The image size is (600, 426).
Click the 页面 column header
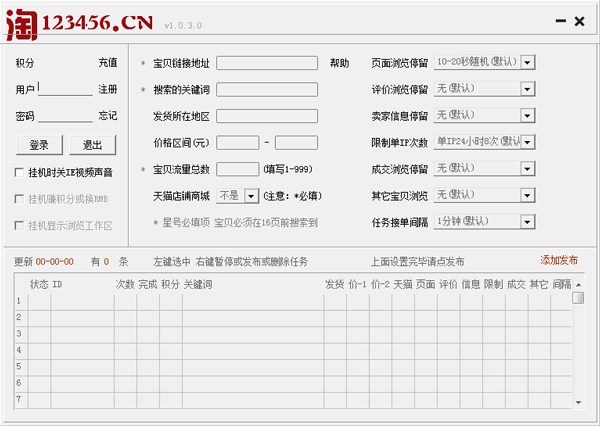tap(426, 284)
